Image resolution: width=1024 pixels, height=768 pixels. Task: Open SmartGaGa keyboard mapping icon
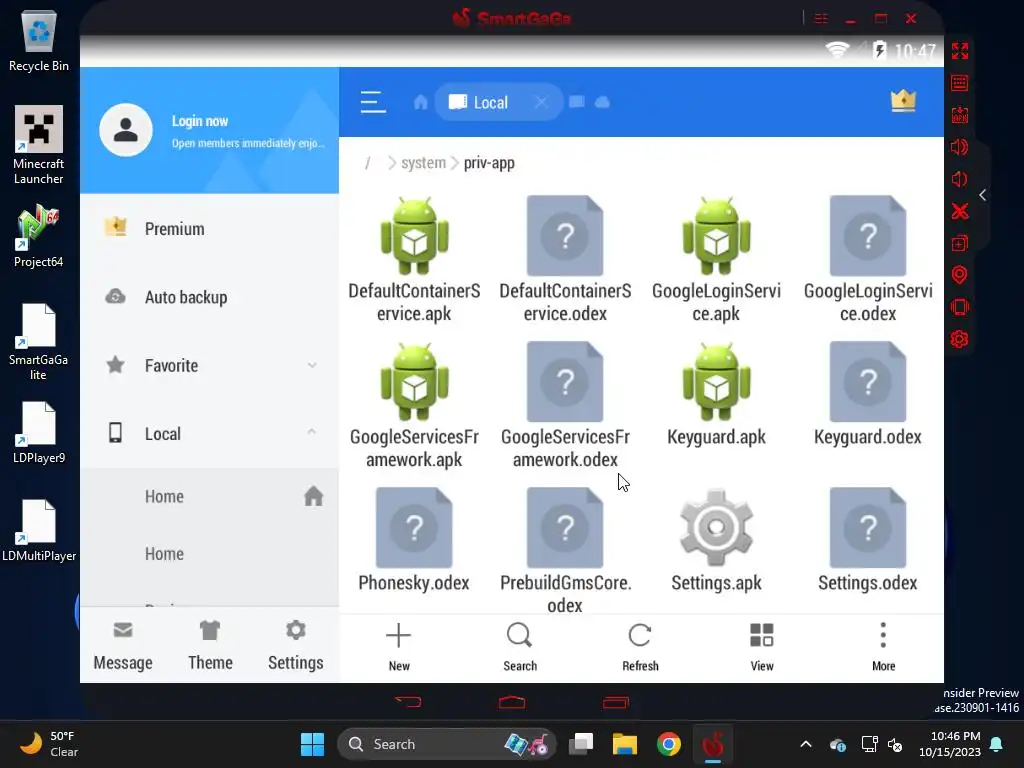[x=959, y=83]
